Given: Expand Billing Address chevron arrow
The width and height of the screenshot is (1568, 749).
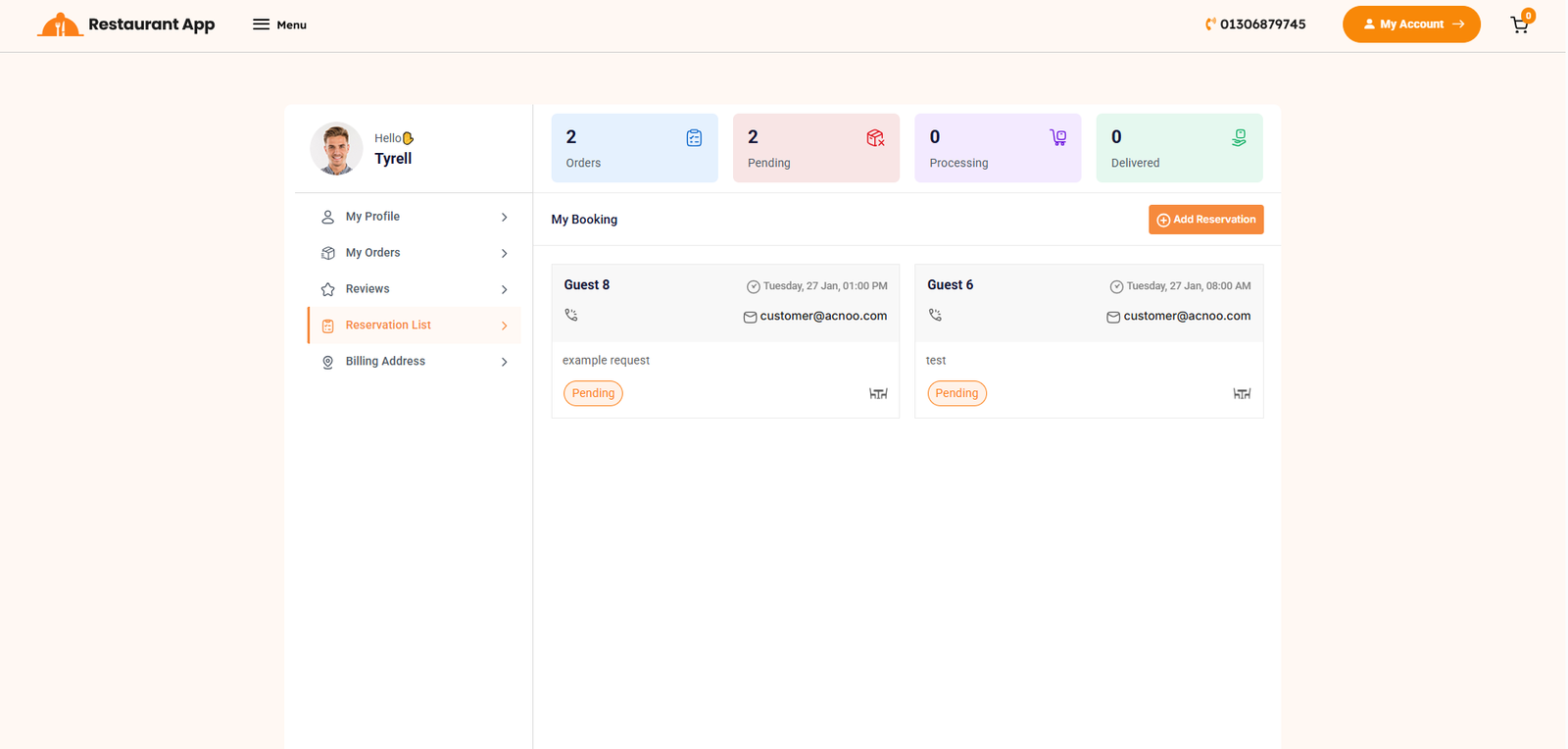Looking at the screenshot, I should pos(504,363).
